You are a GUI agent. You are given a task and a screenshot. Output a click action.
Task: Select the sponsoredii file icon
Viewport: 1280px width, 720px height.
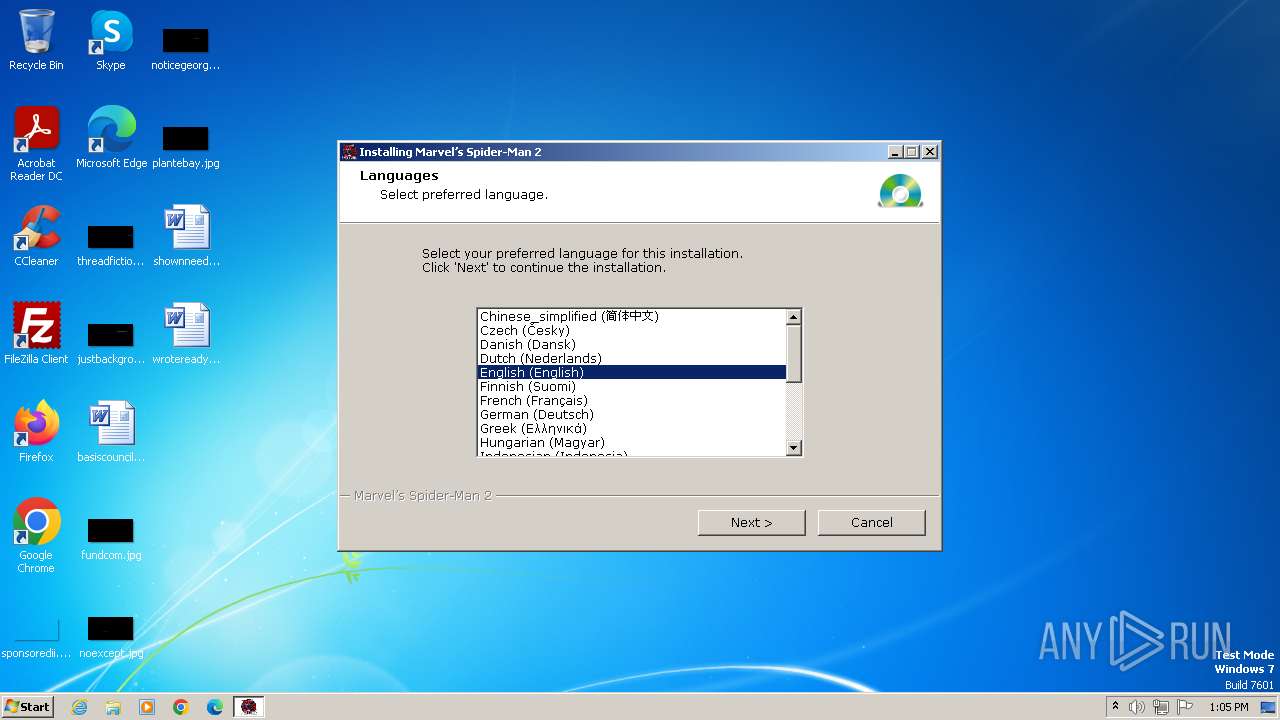(36, 636)
